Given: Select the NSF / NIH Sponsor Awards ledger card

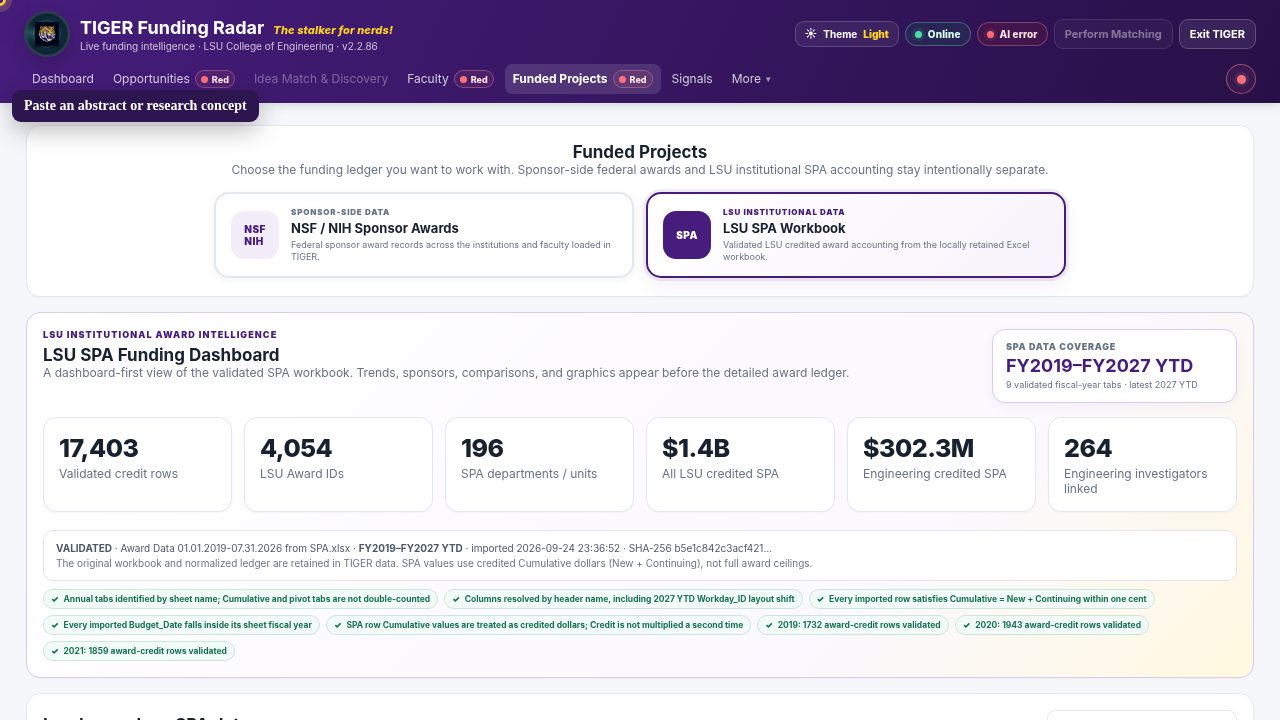Looking at the screenshot, I should pyautogui.click(x=424, y=235).
